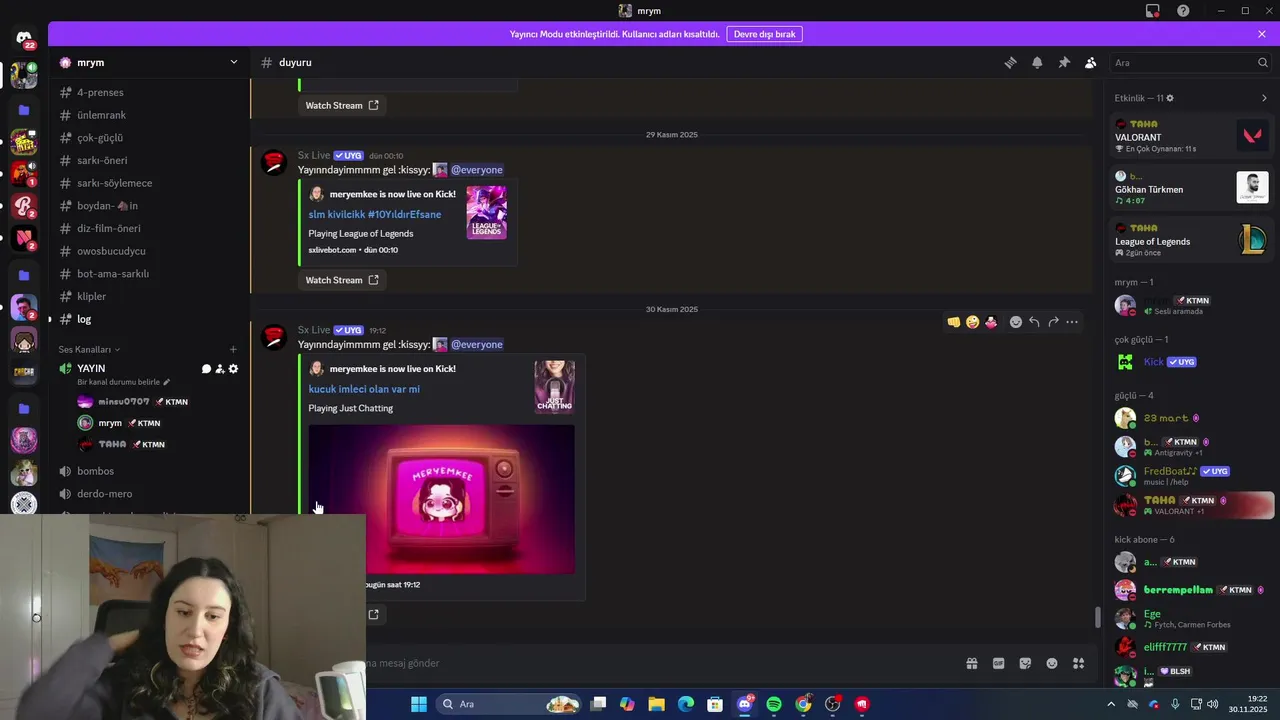Open notification settings bell icon

1037,62
